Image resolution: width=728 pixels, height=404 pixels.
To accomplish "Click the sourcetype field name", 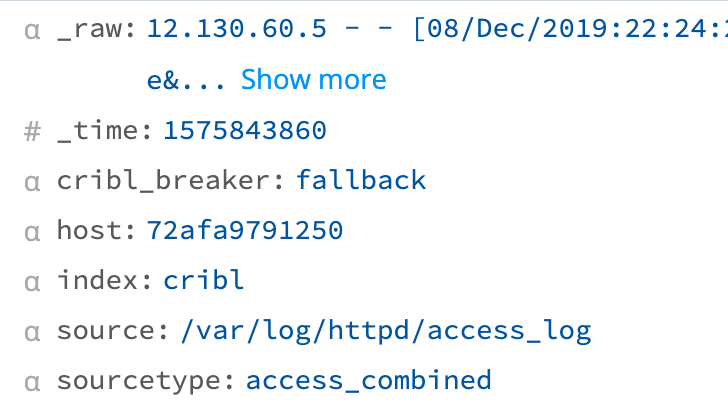I will (146, 381).
